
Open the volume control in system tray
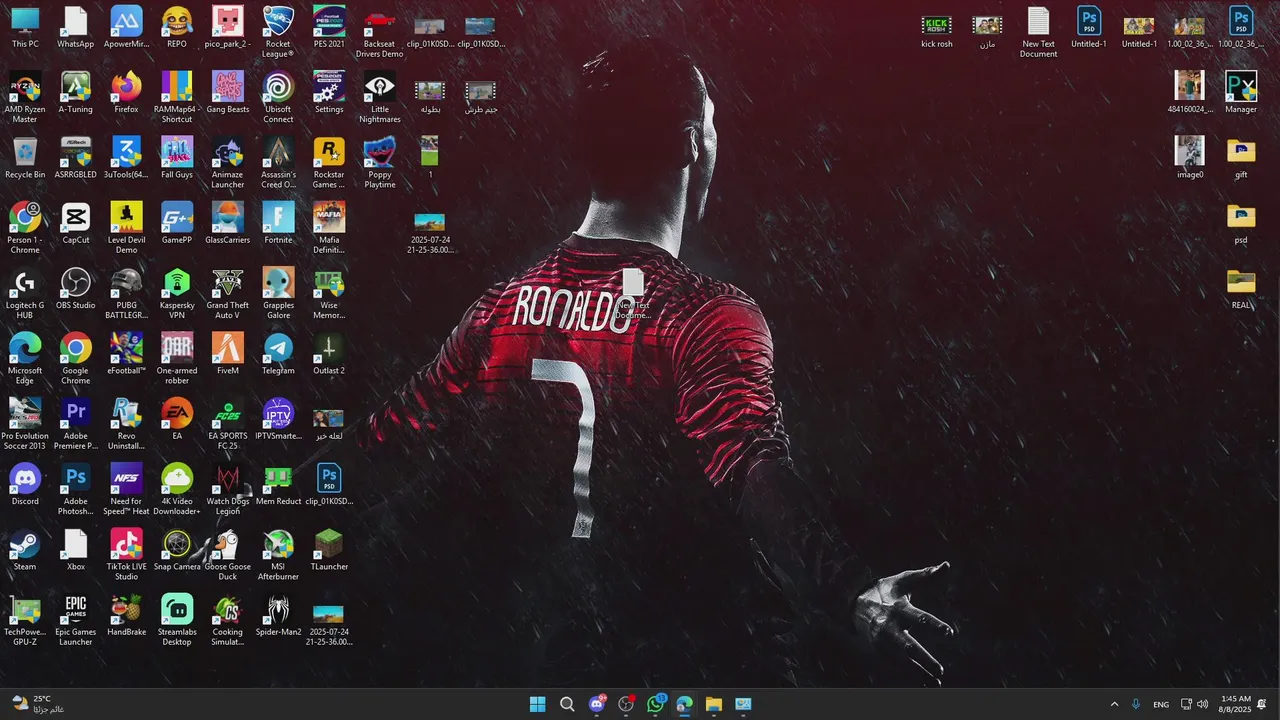pyautogui.click(x=1203, y=704)
